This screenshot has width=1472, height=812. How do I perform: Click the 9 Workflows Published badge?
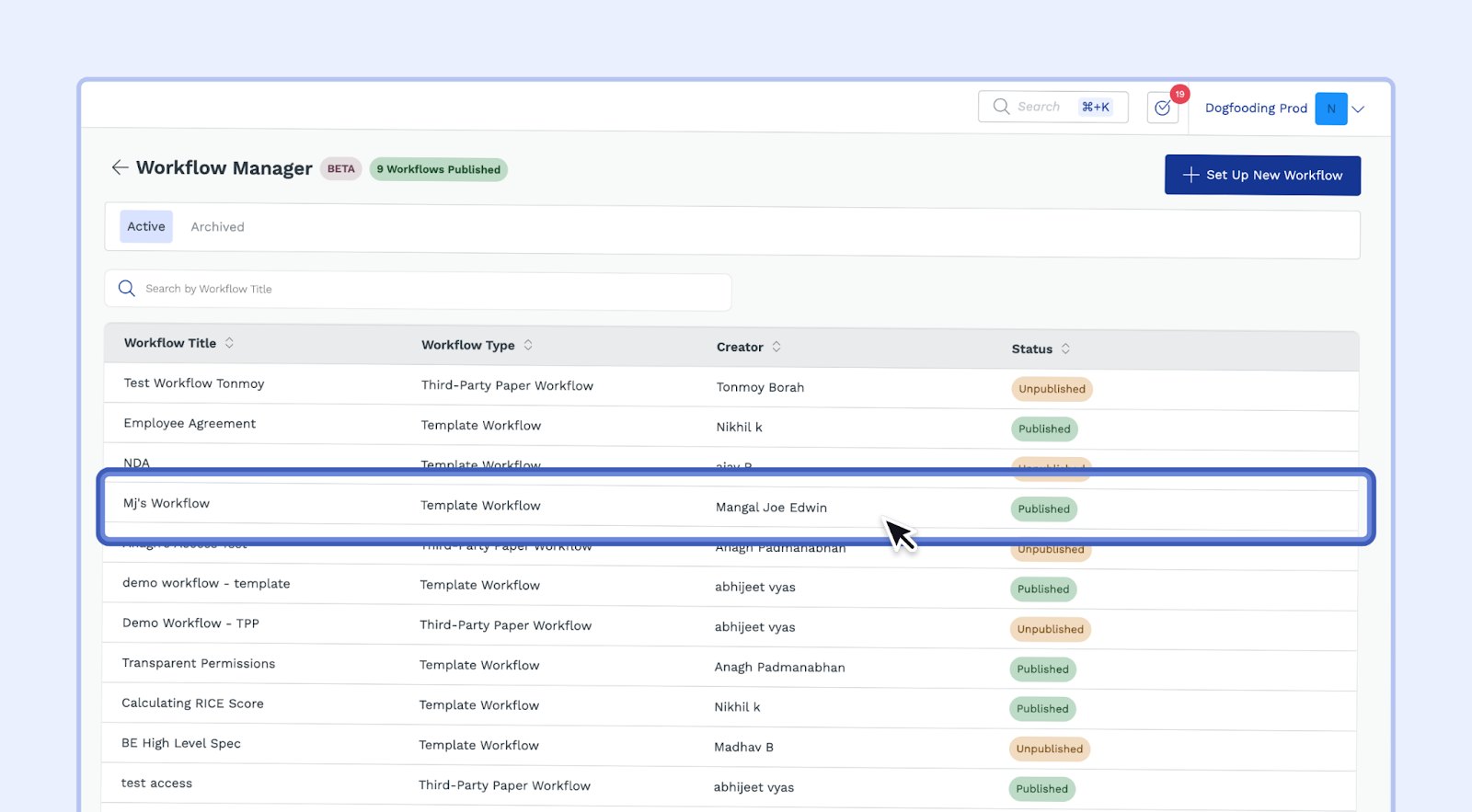pos(438,169)
